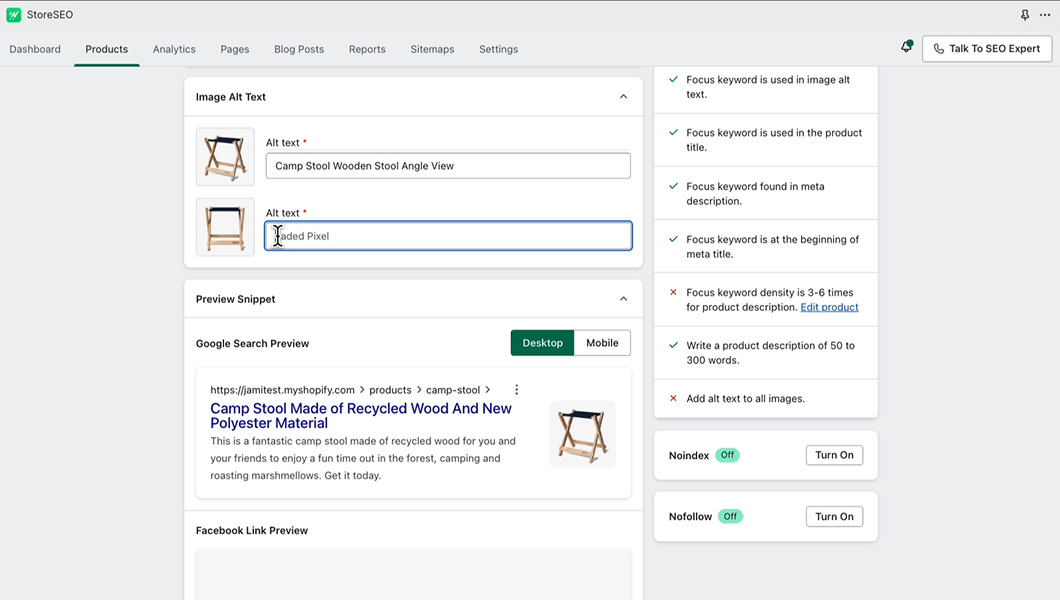Go to the Analytics tab

point(174,49)
